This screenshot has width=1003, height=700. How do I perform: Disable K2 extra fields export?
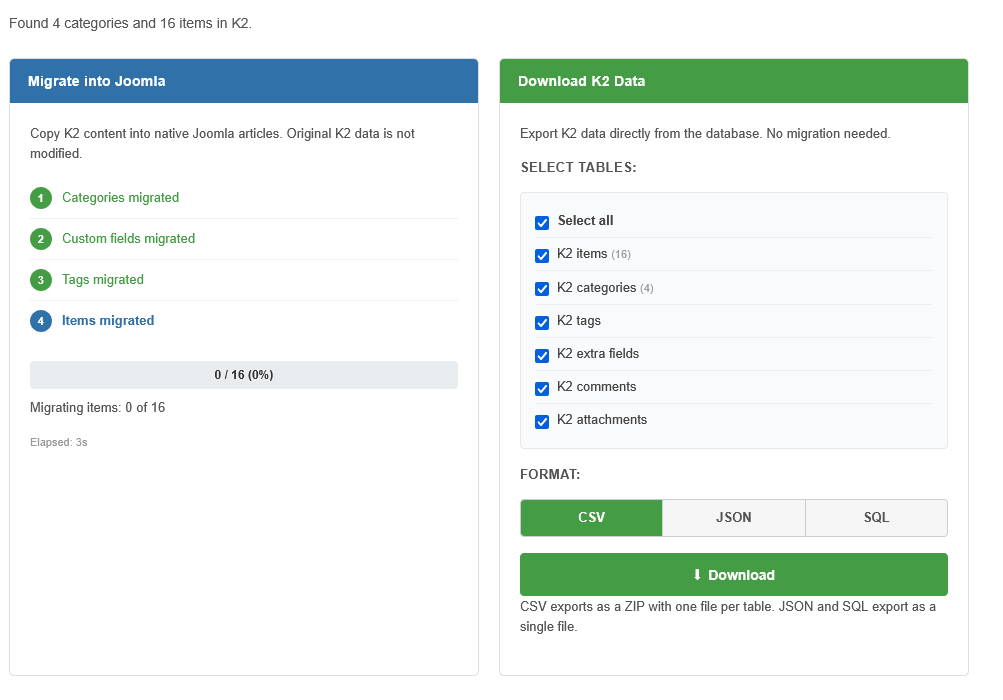click(542, 355)
